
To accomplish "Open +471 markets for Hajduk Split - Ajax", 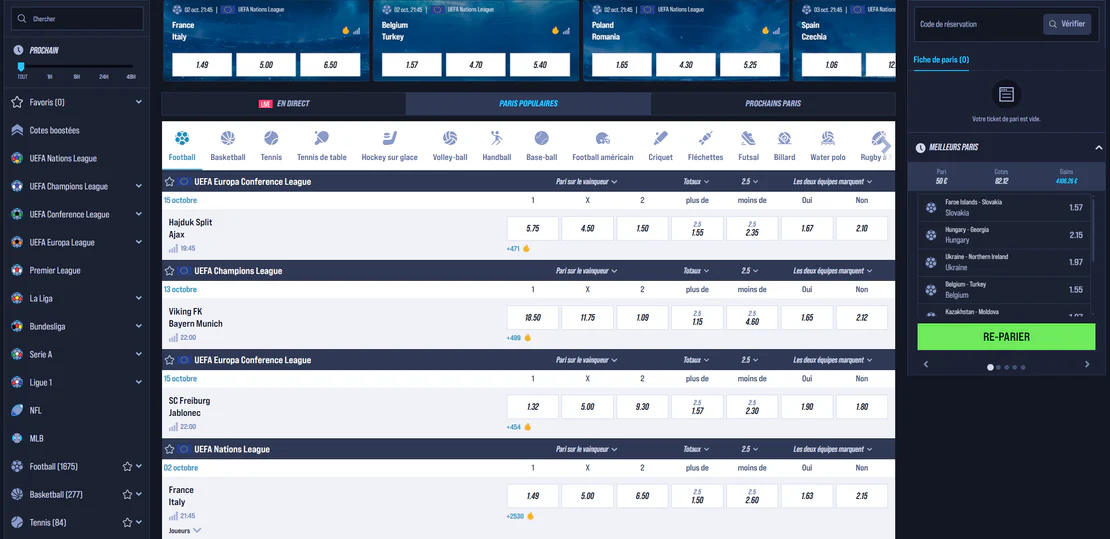I will [513, 249].
